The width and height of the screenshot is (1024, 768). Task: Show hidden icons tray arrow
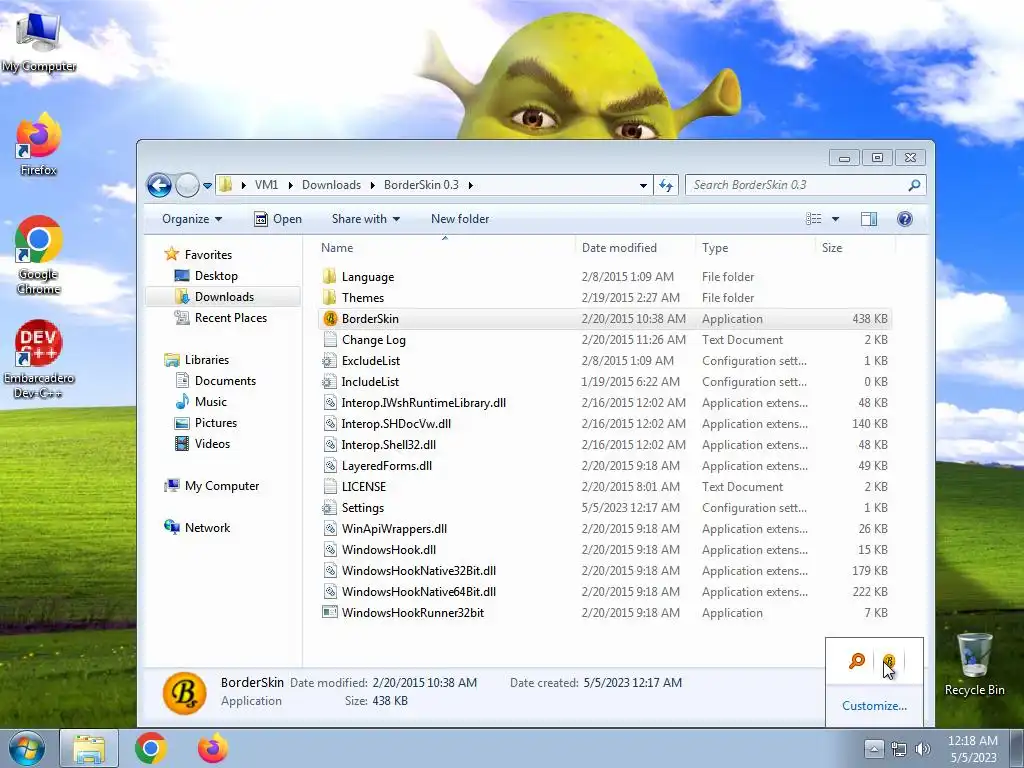coord(874,749)
